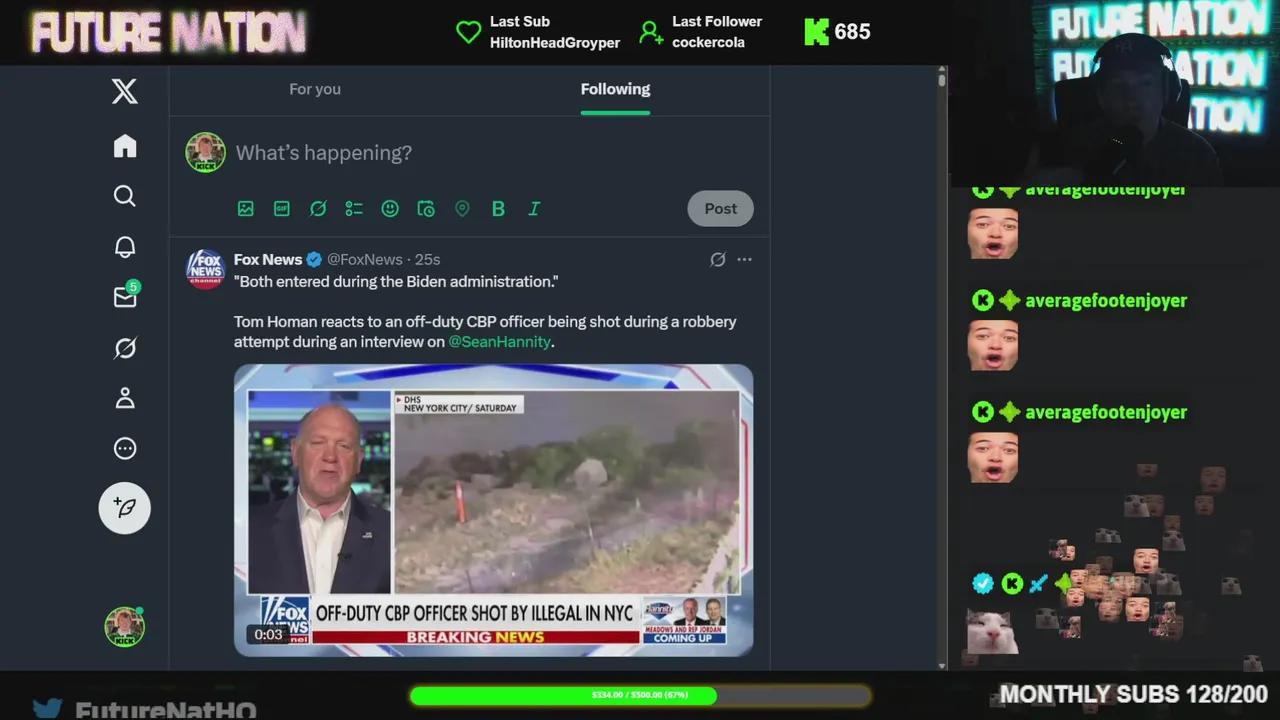Click Grok explain icon on Fox News post
The width and height of the screenshot is (1280, 720).
[x=717, y=260]
